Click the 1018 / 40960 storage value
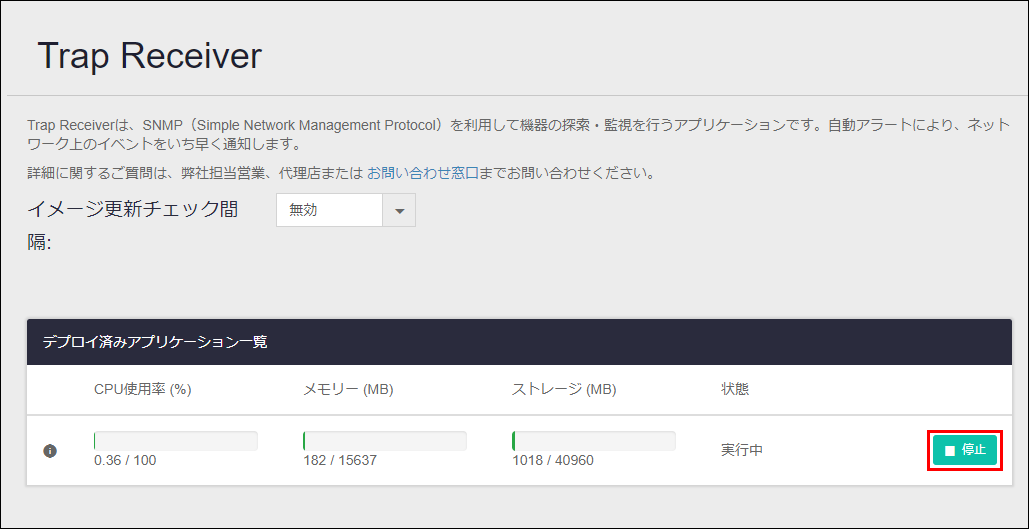The width and height of the screenshot is (1029, 529). pos(553,460)
